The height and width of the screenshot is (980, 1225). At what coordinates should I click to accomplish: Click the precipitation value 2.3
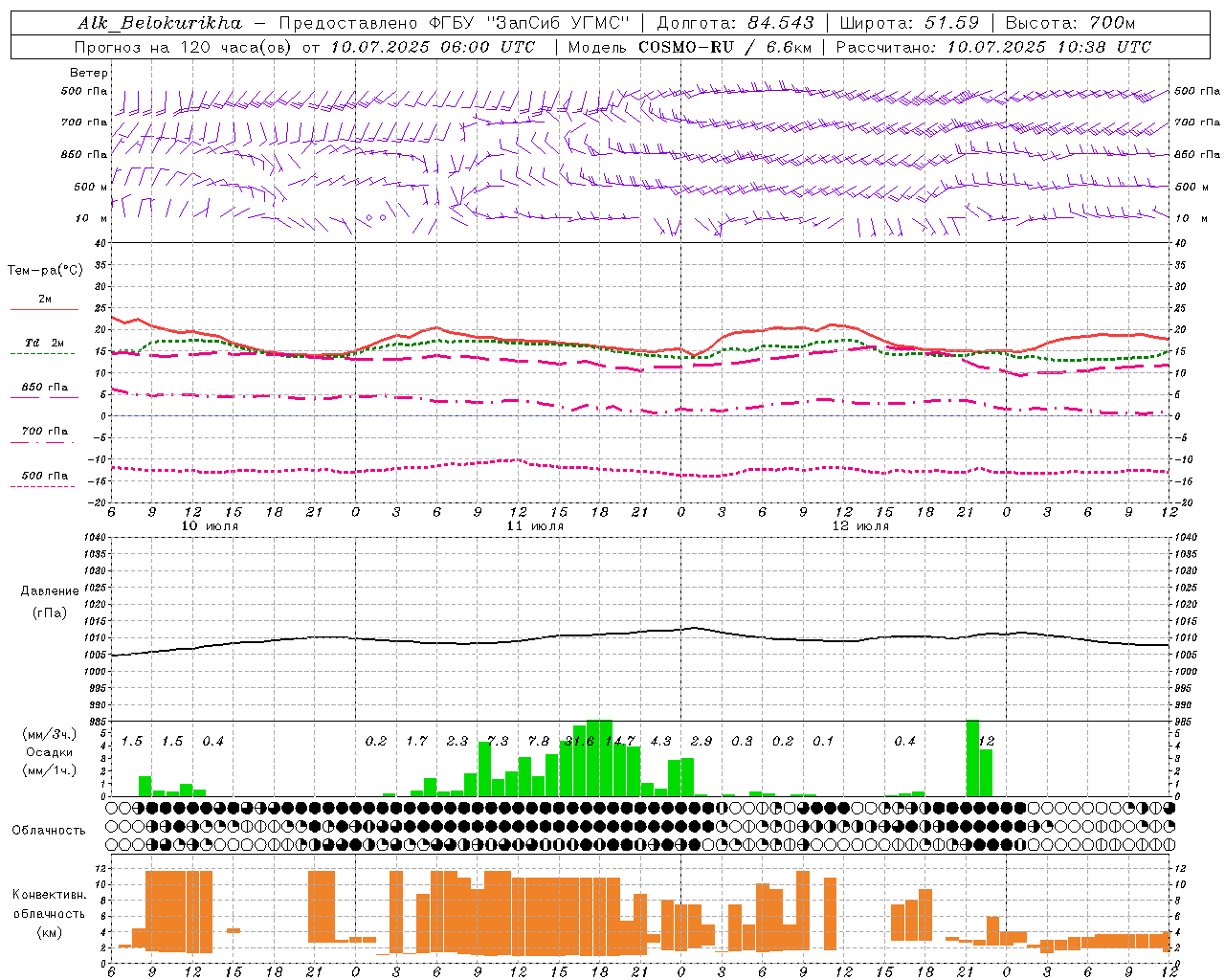[457, 742]
